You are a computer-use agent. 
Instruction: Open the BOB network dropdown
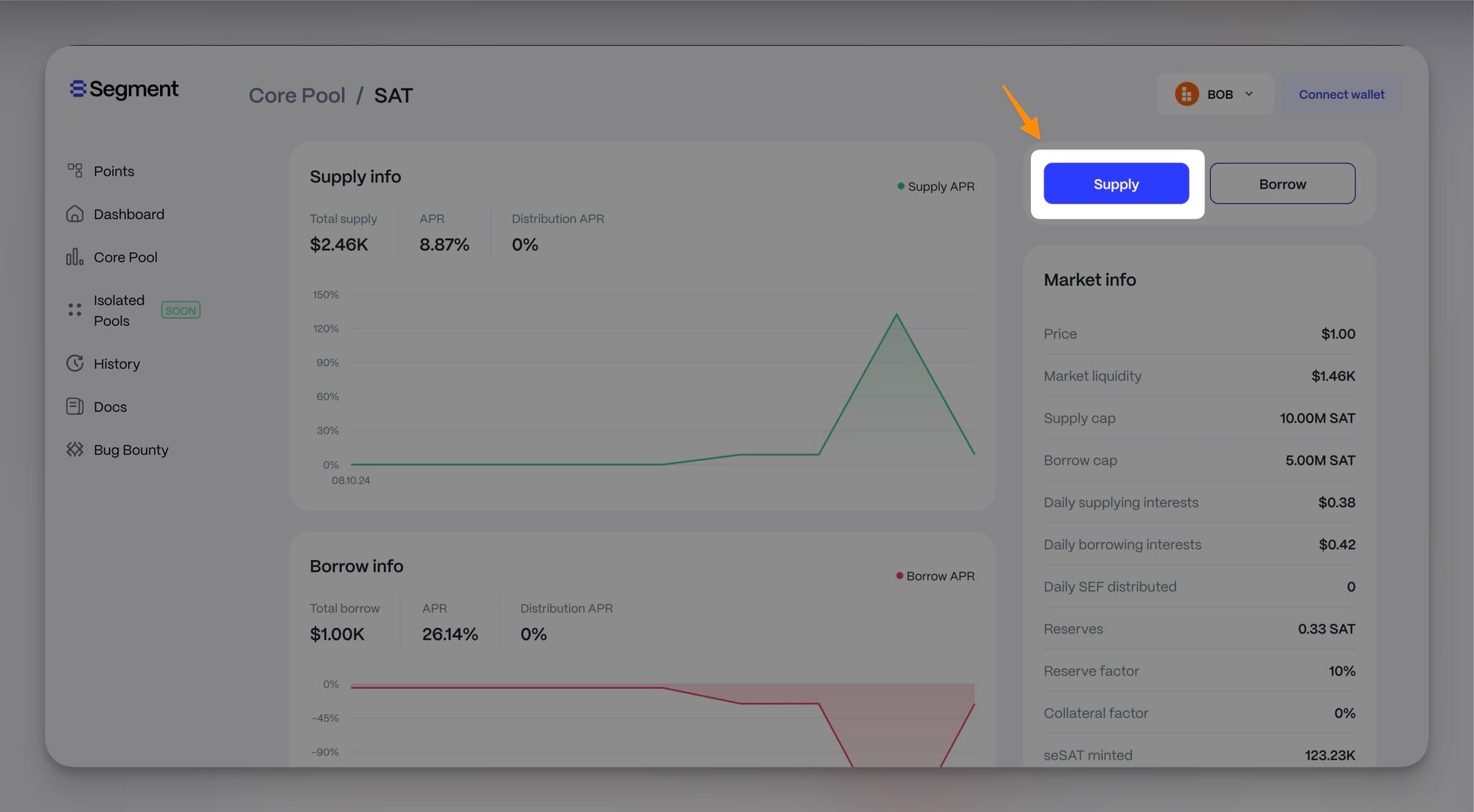(x=1219, y=94)
